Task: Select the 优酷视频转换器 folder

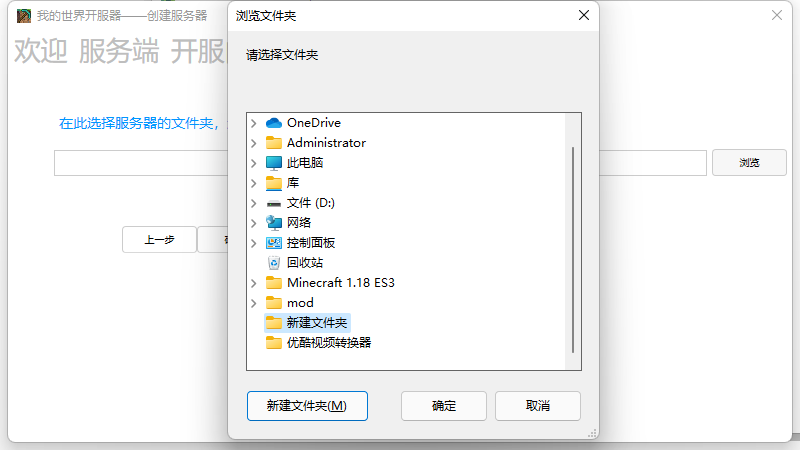Action: 318,343
